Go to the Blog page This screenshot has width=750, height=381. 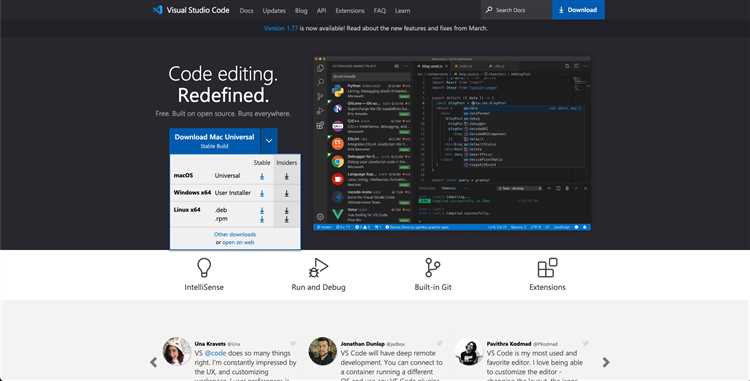coord(301,11)
